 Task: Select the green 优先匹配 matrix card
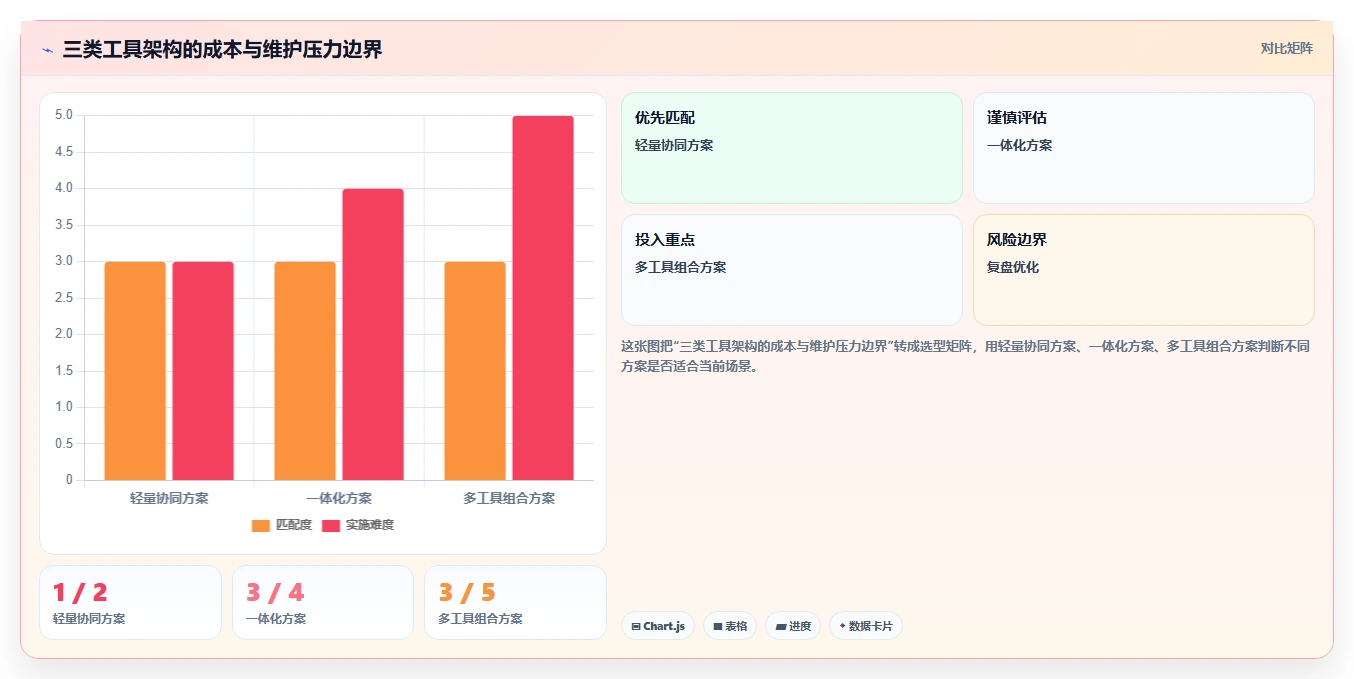click(x=792, y=148)
